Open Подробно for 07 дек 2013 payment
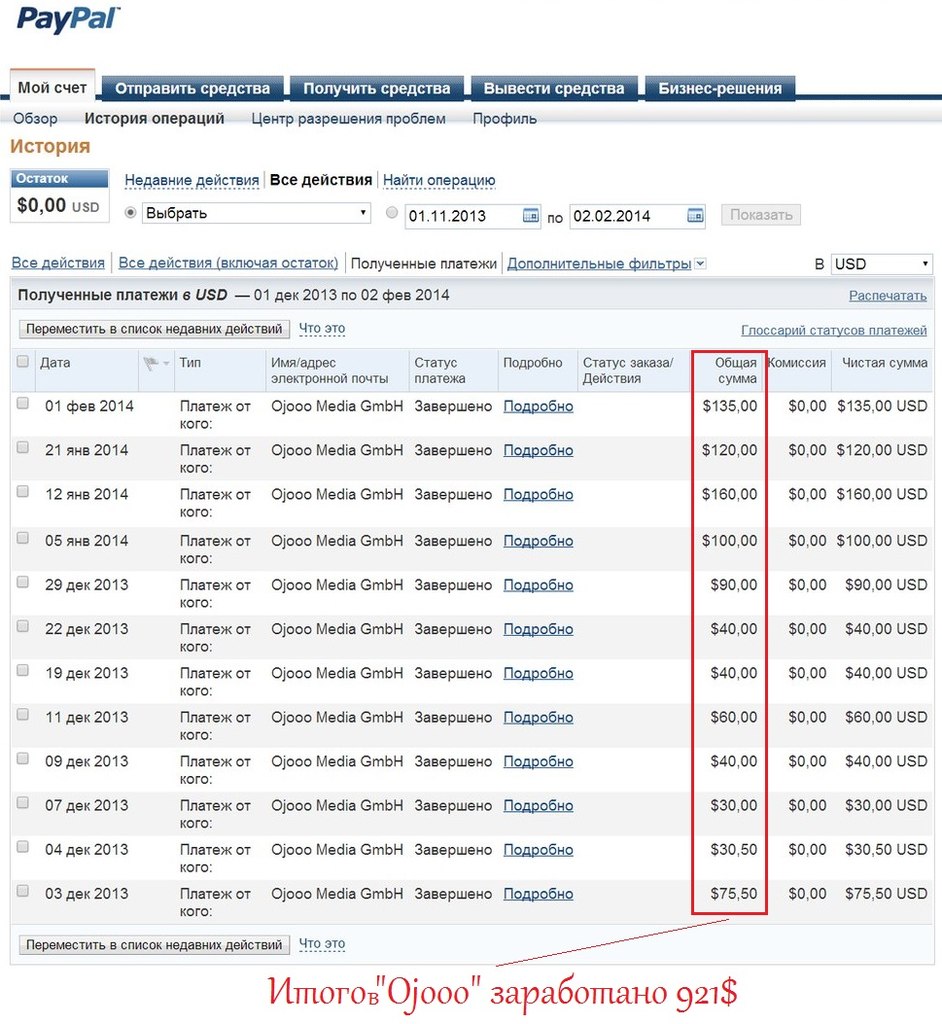942x1024 pixels. click(538, 806)
